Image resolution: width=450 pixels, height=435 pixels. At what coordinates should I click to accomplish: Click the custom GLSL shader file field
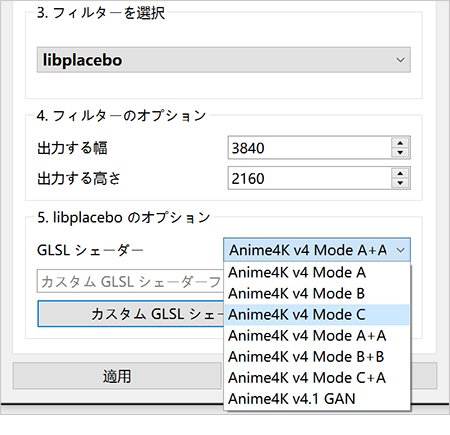[130, 281]
